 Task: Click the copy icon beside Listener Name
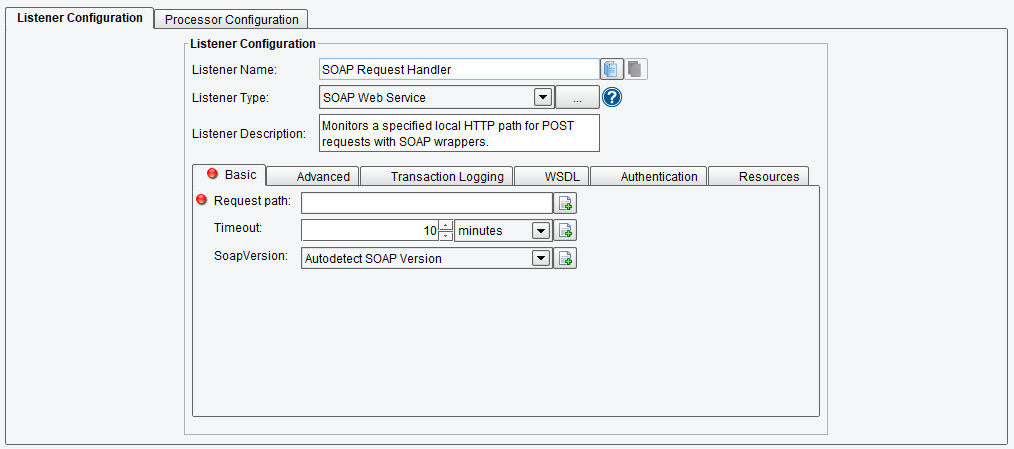pyautogui.click(x=611, y=69)
